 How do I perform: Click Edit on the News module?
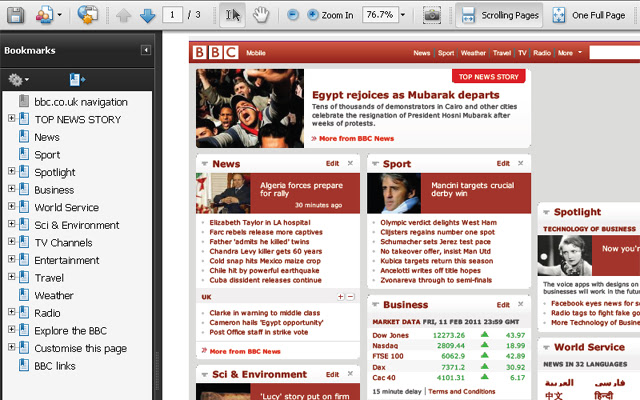(332, 163)
